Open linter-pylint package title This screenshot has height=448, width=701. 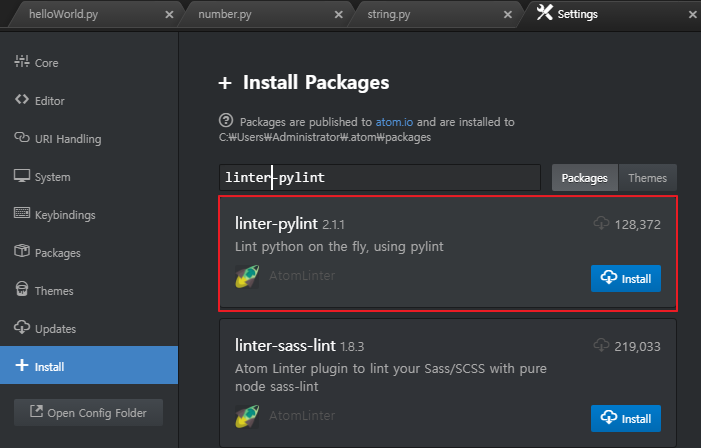[x=276, y=223]
